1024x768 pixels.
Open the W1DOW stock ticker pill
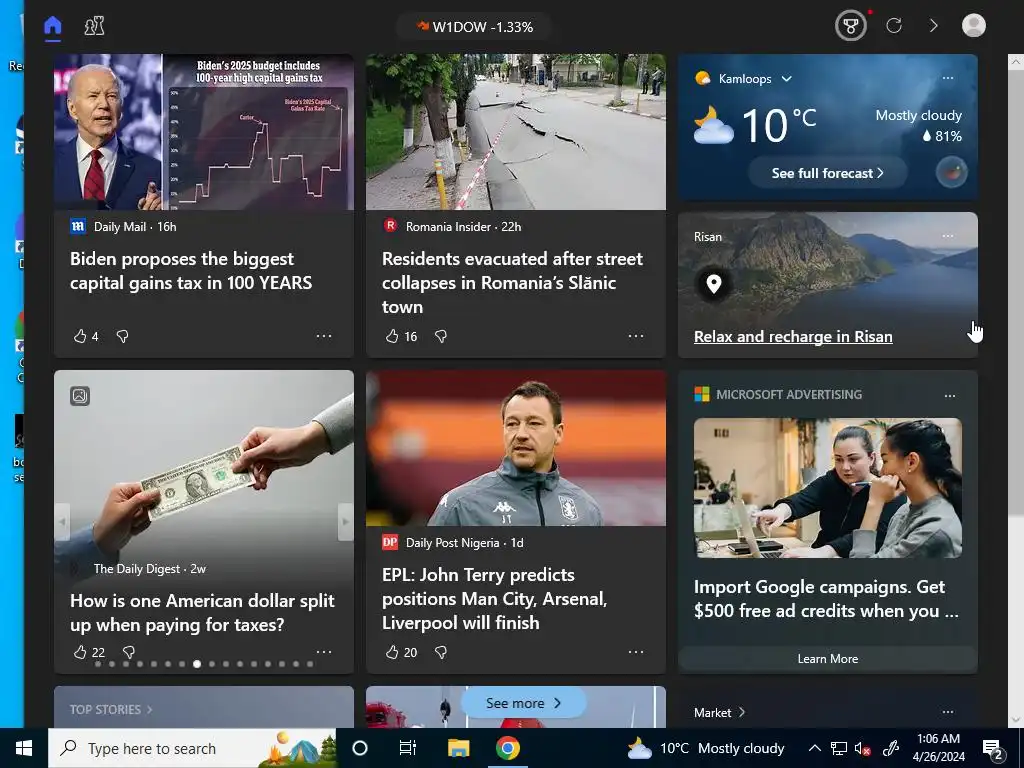(x=475, y=27)
